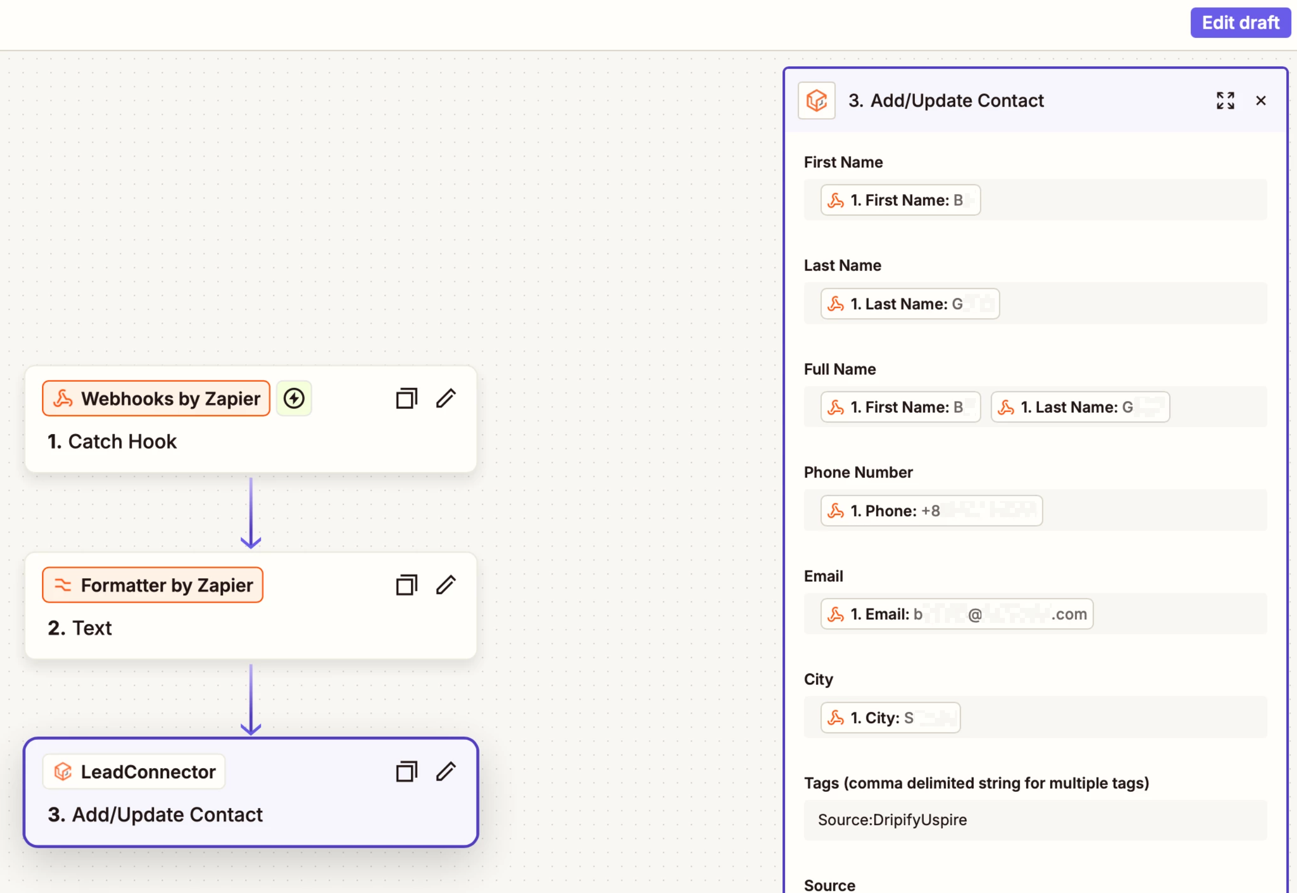Select the Formatter by Zapier app label
This screenshot has height=893, width=1297.
click(153, 585)
